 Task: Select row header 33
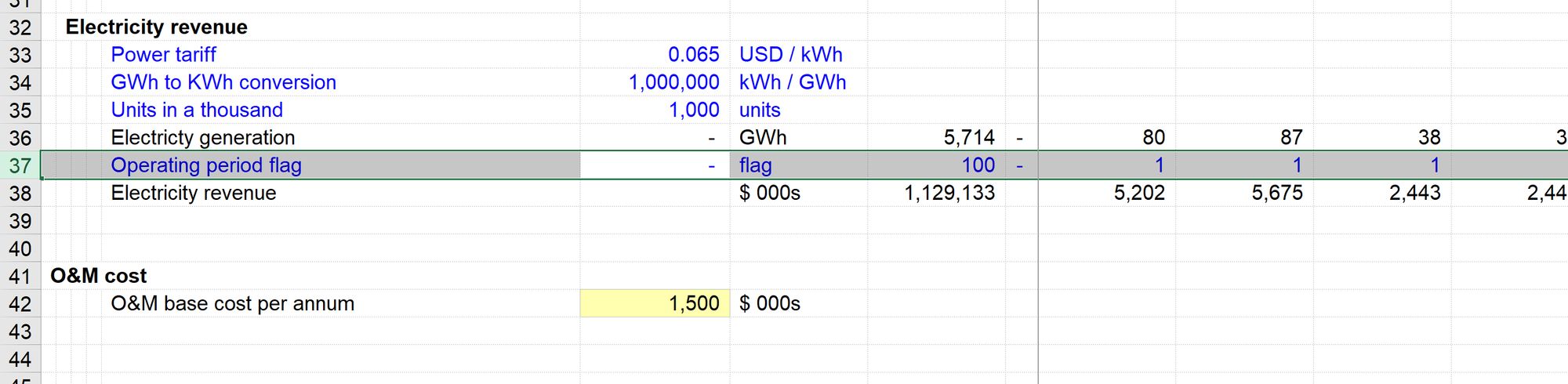(x=20, y=55)
